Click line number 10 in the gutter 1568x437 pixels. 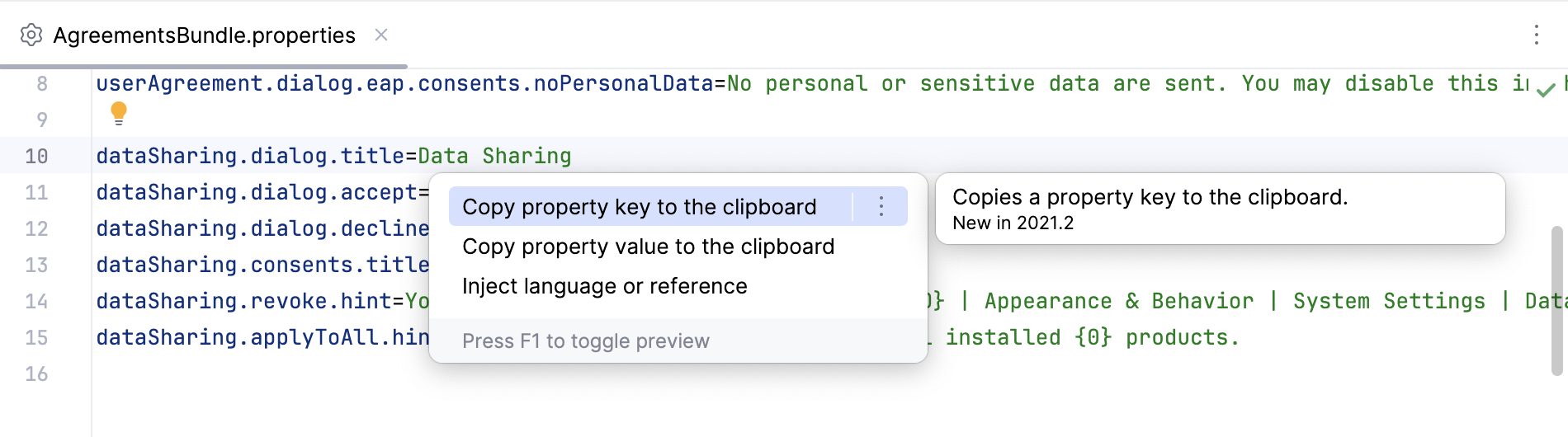[x=36, y=157]
